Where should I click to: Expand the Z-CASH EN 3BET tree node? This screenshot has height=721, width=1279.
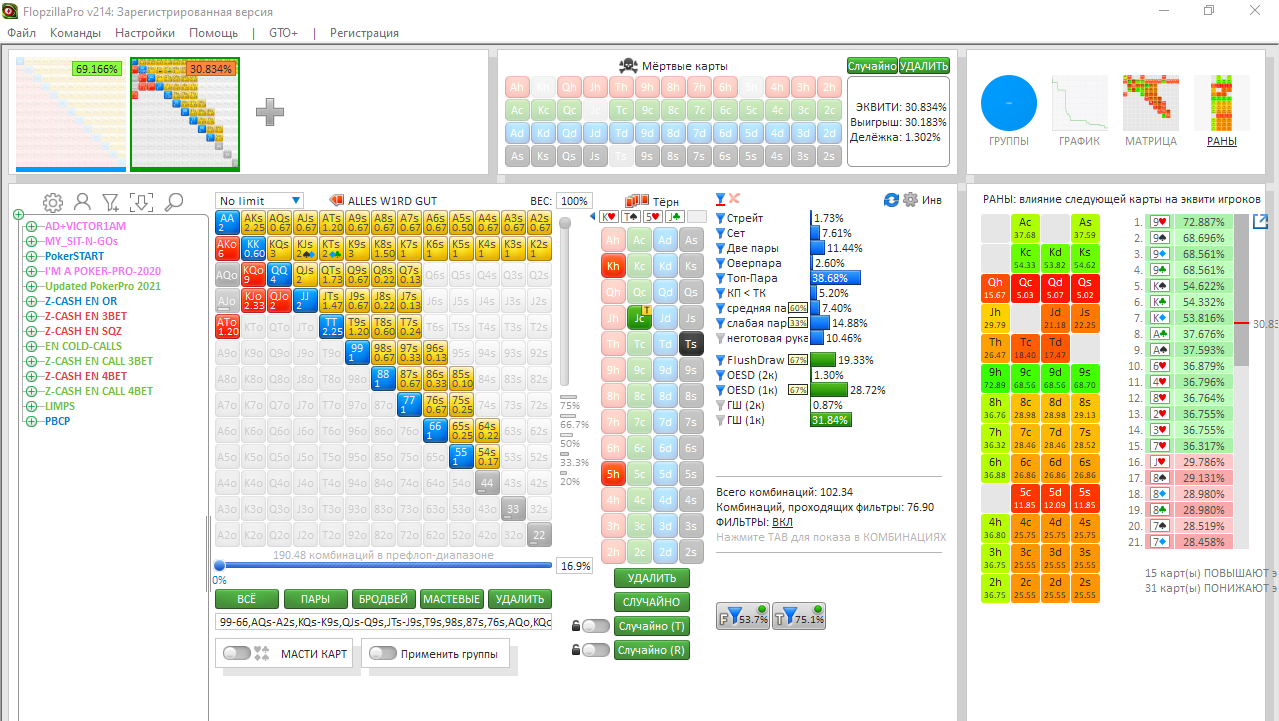(x=31, y=316)
